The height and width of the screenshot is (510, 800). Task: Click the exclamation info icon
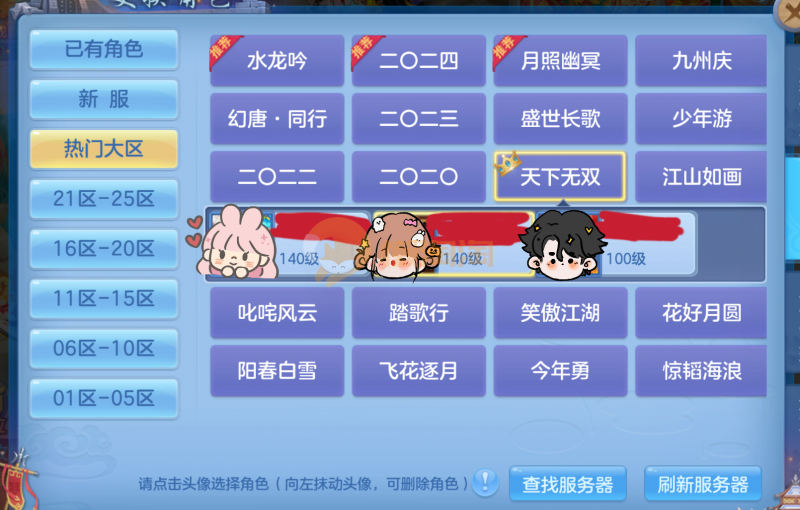pos(485,482)
